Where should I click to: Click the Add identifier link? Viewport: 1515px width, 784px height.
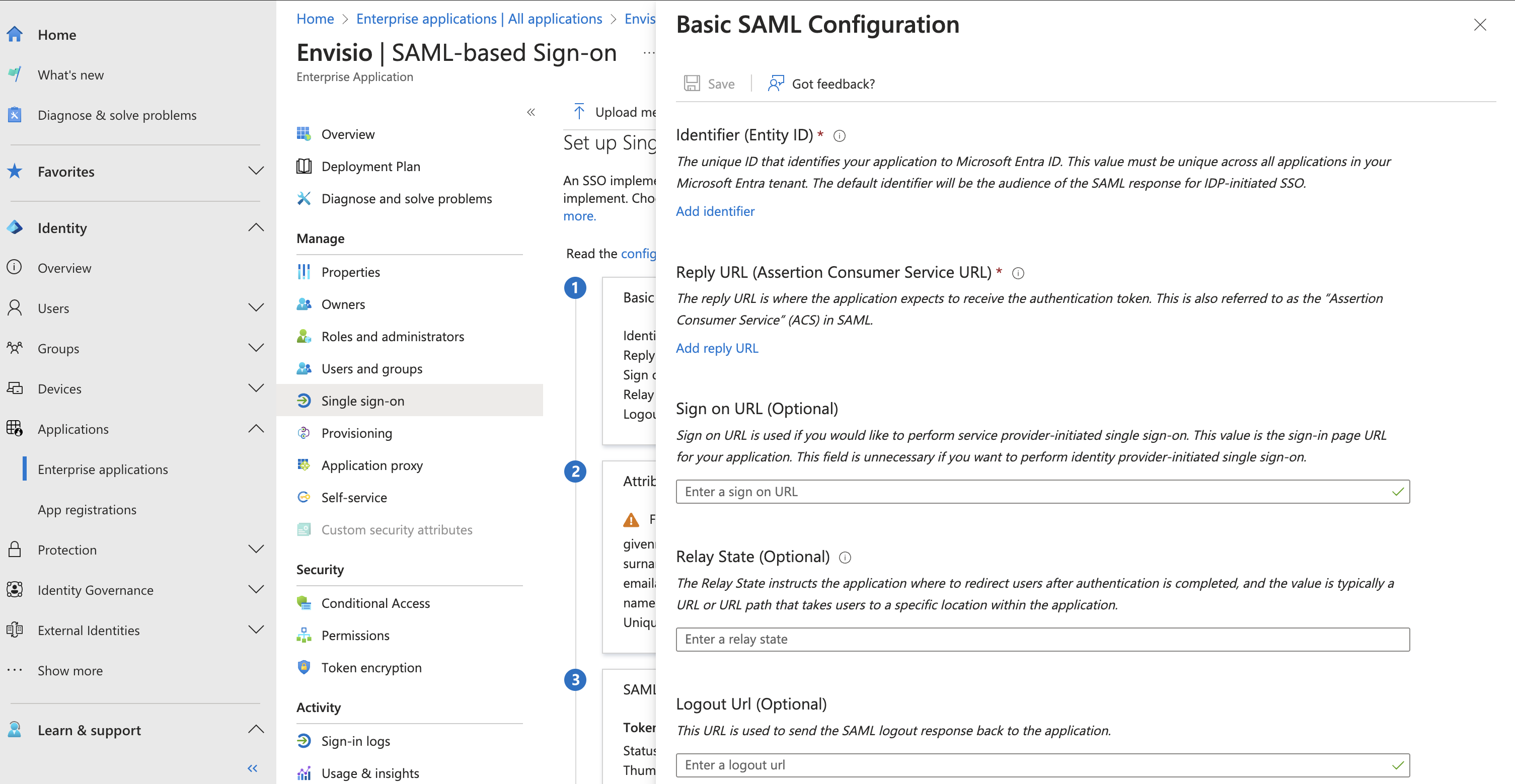(x=715, y=211)
